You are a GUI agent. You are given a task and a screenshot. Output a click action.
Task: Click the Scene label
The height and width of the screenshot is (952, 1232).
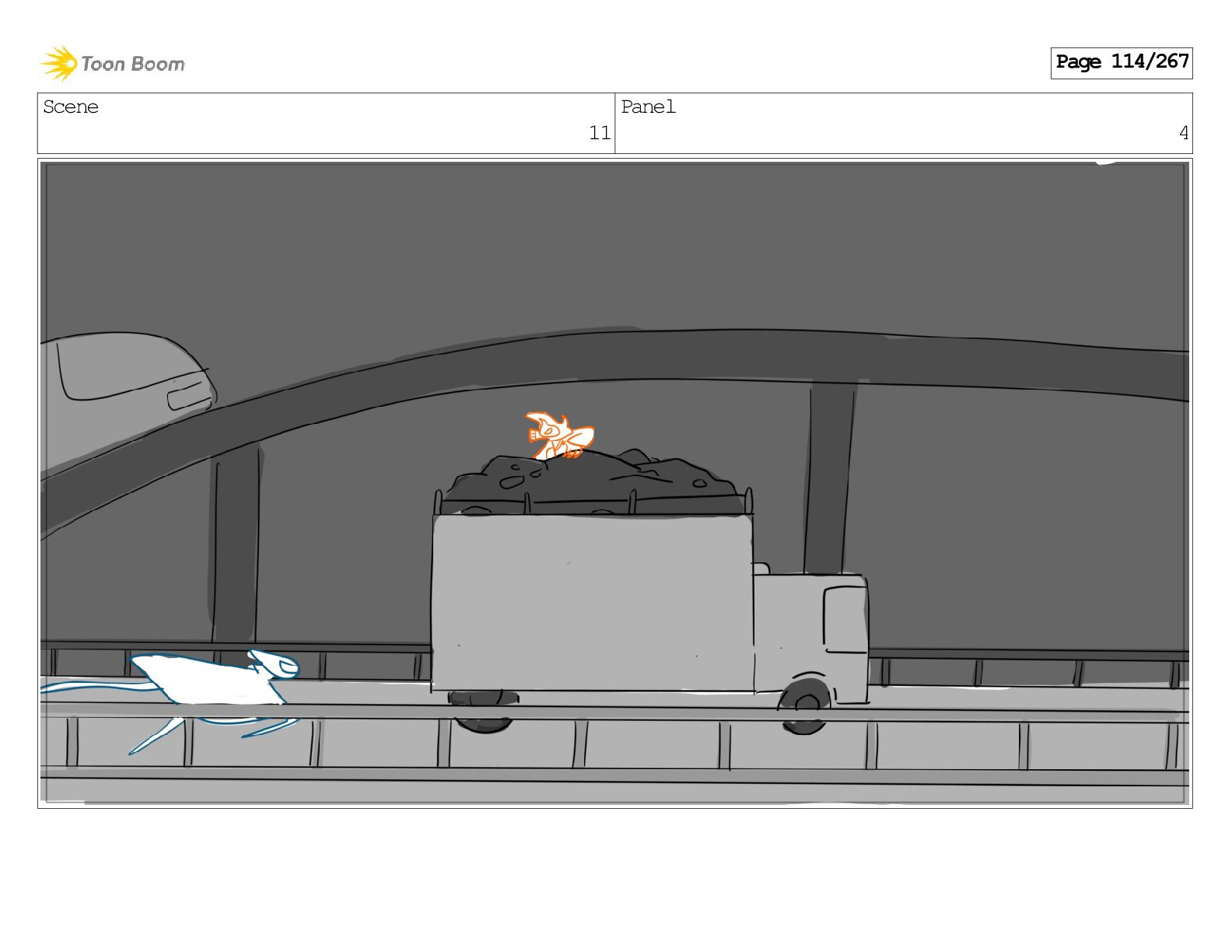71,107
